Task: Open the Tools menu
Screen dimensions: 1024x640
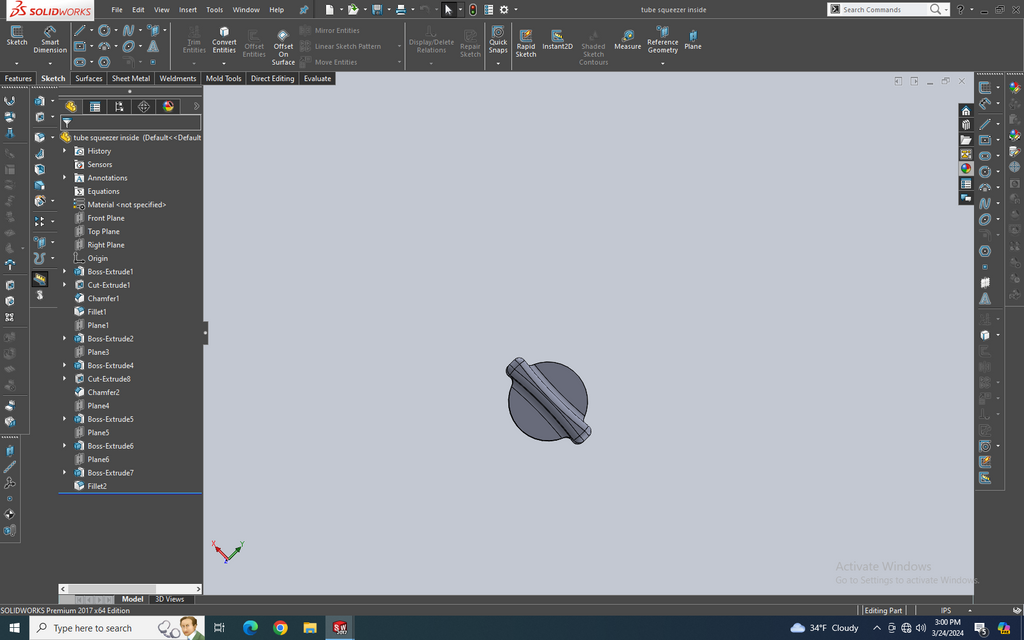Action: [214, 10]
